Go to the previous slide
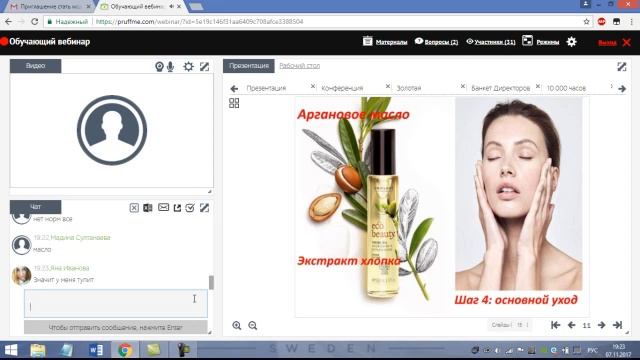This screenshot has width=640, height=360. tap(571, 325)
